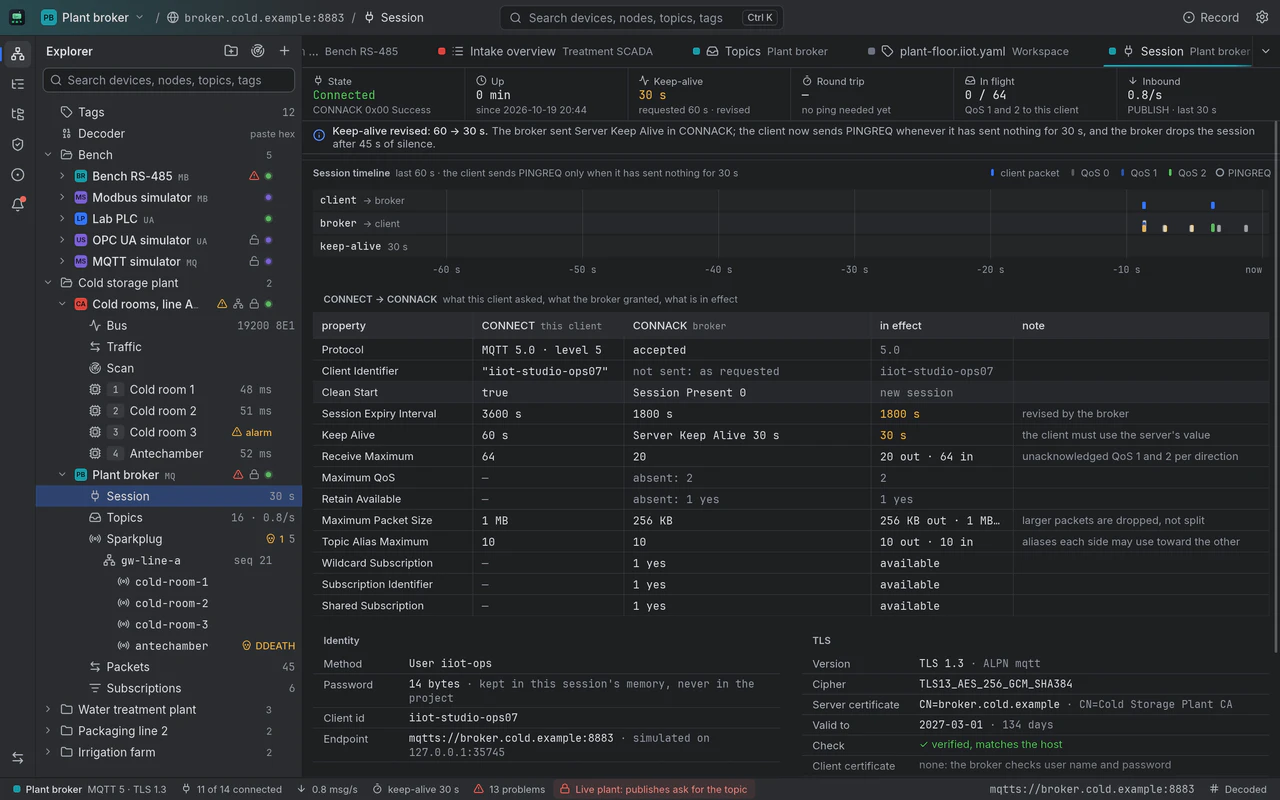Open the Plant broker connection dropdown

pos(92,17)
